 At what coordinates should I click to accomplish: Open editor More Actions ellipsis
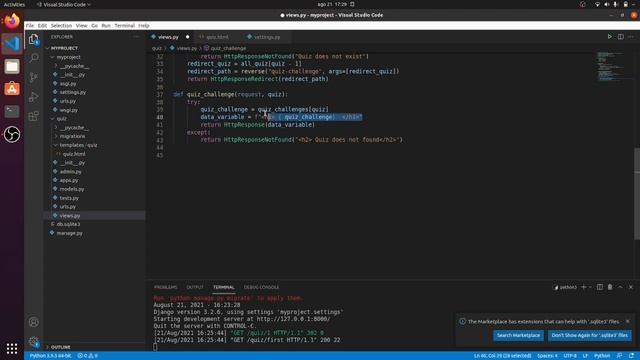click(x=631, y=37)
